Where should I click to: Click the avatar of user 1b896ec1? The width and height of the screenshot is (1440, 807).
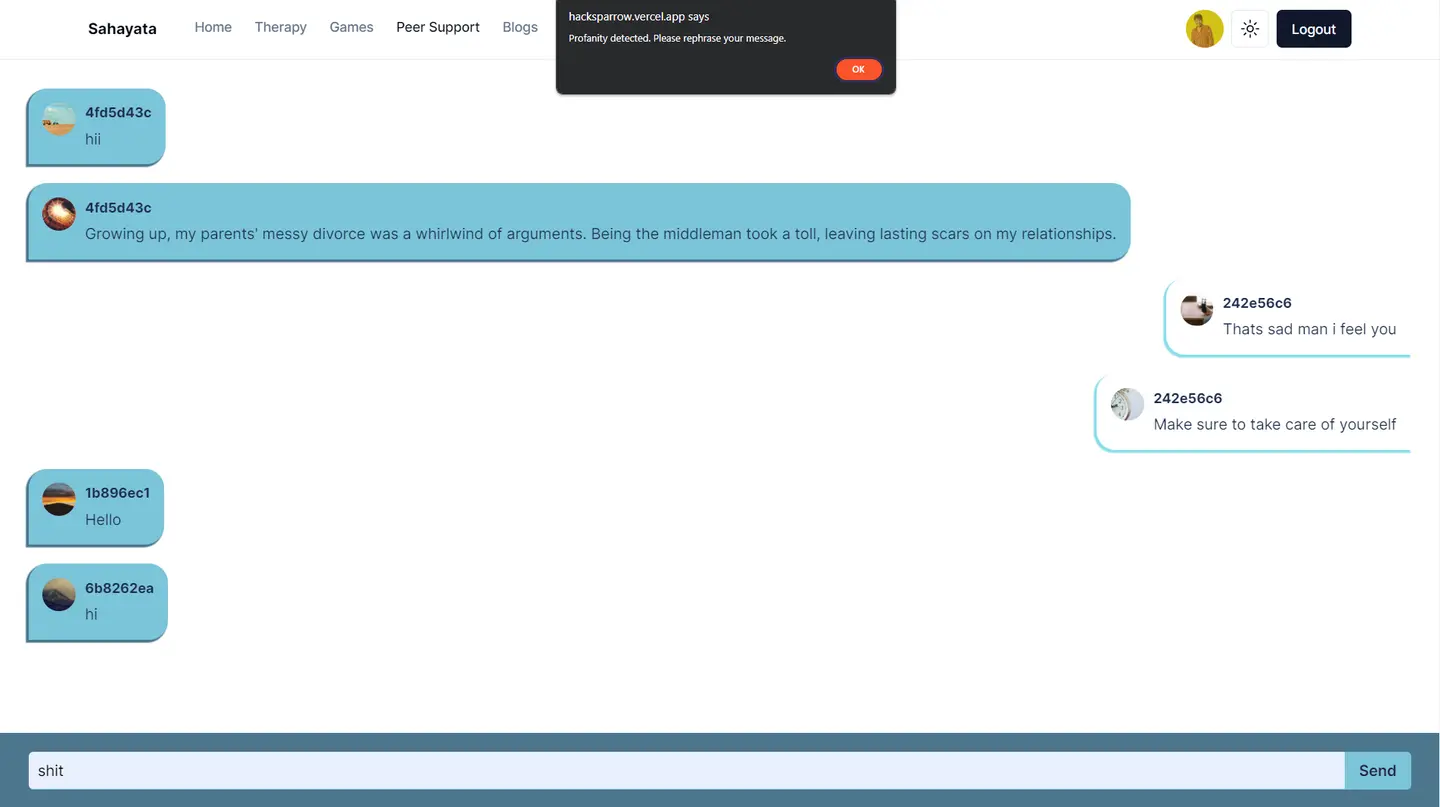[x=59, y=499]
